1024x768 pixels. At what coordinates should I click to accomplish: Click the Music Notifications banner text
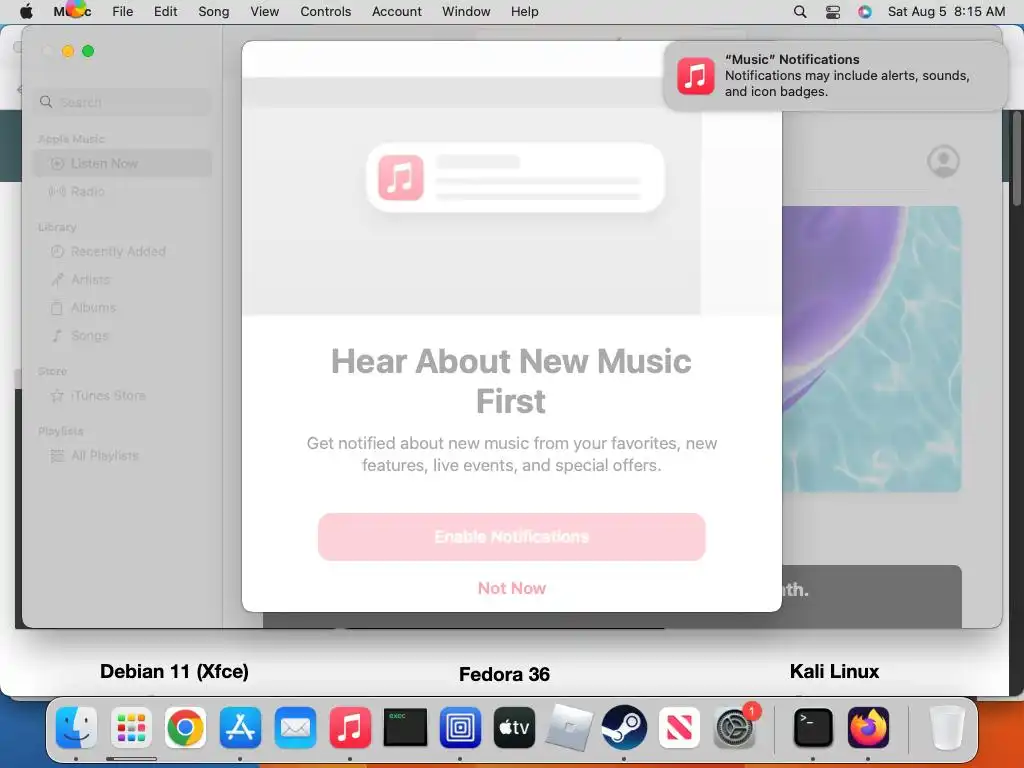[847, 76]
